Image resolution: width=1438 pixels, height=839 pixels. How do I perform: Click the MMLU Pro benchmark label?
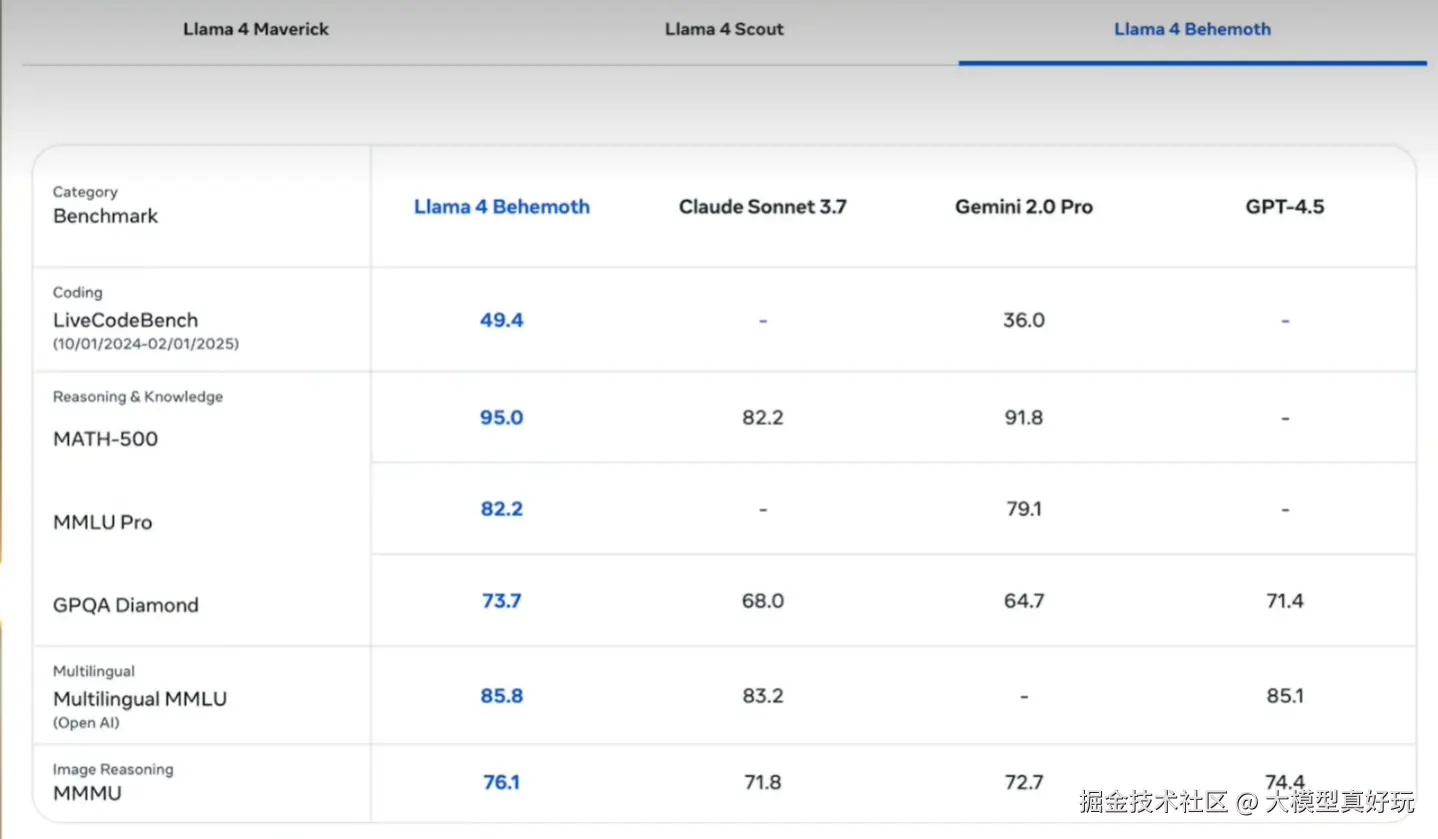pyautogui.click(x=102, y=522)
